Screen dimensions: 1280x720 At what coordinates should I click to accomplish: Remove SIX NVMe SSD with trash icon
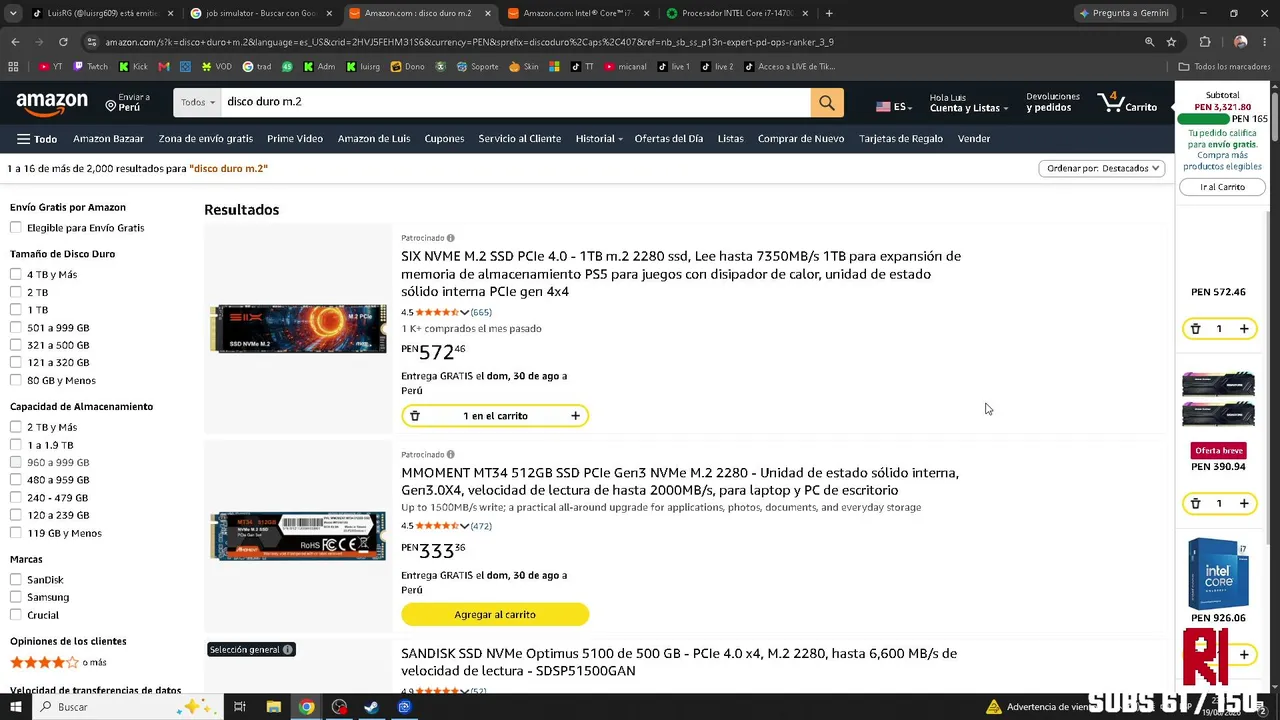pyautogui.click(x=415, y=416)
